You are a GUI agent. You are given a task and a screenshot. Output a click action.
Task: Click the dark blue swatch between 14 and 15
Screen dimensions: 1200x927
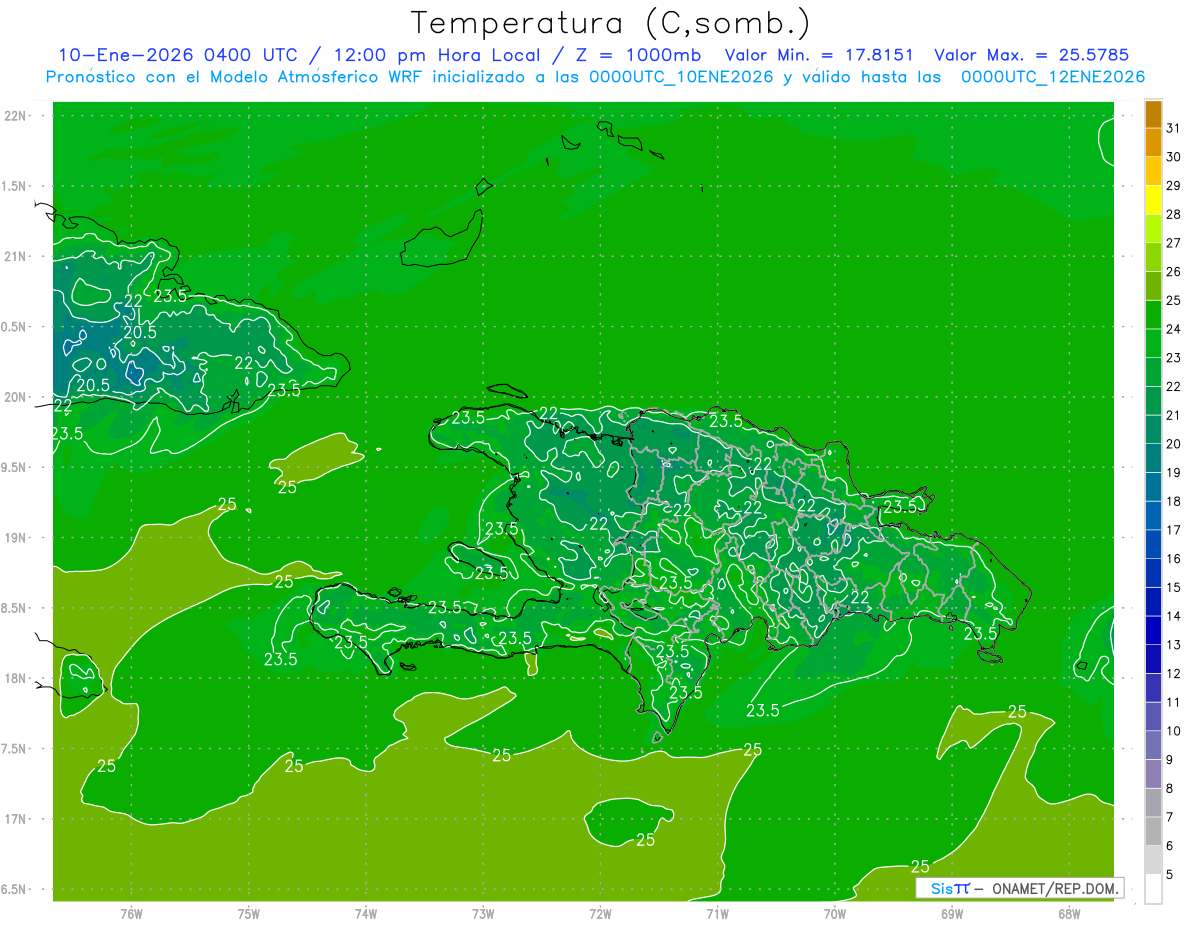coord(1153,602)
